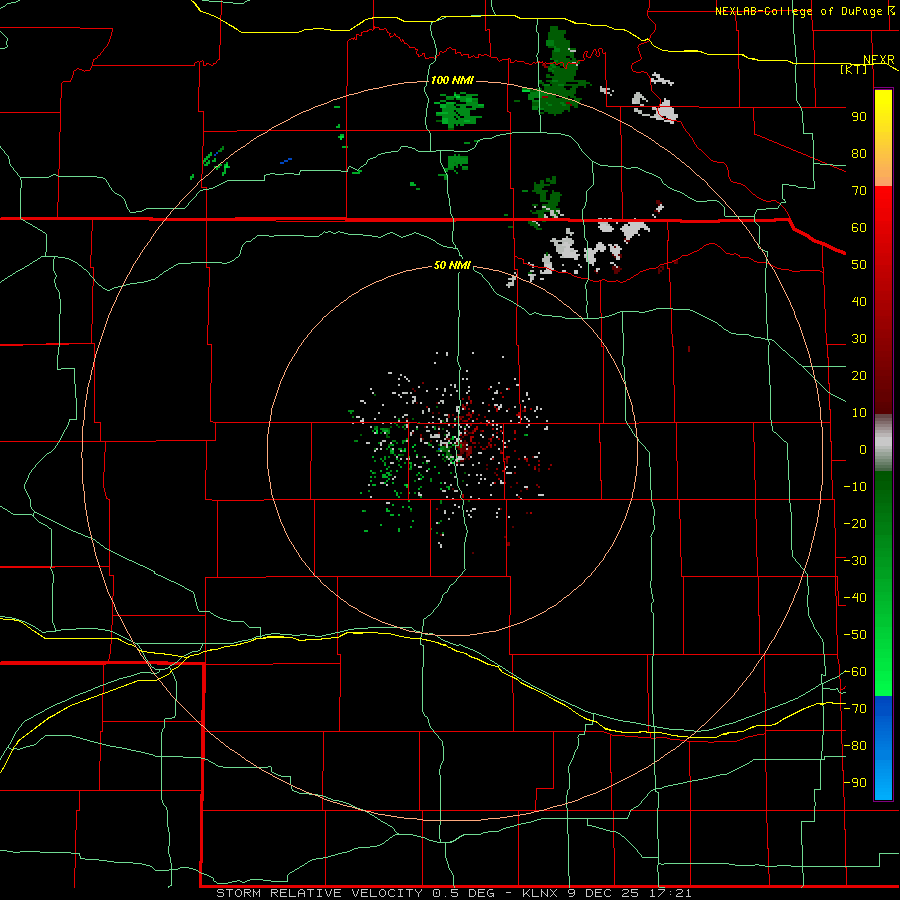
Task: Click the positive 10 knot scale value
Action: tap(859, 413)
